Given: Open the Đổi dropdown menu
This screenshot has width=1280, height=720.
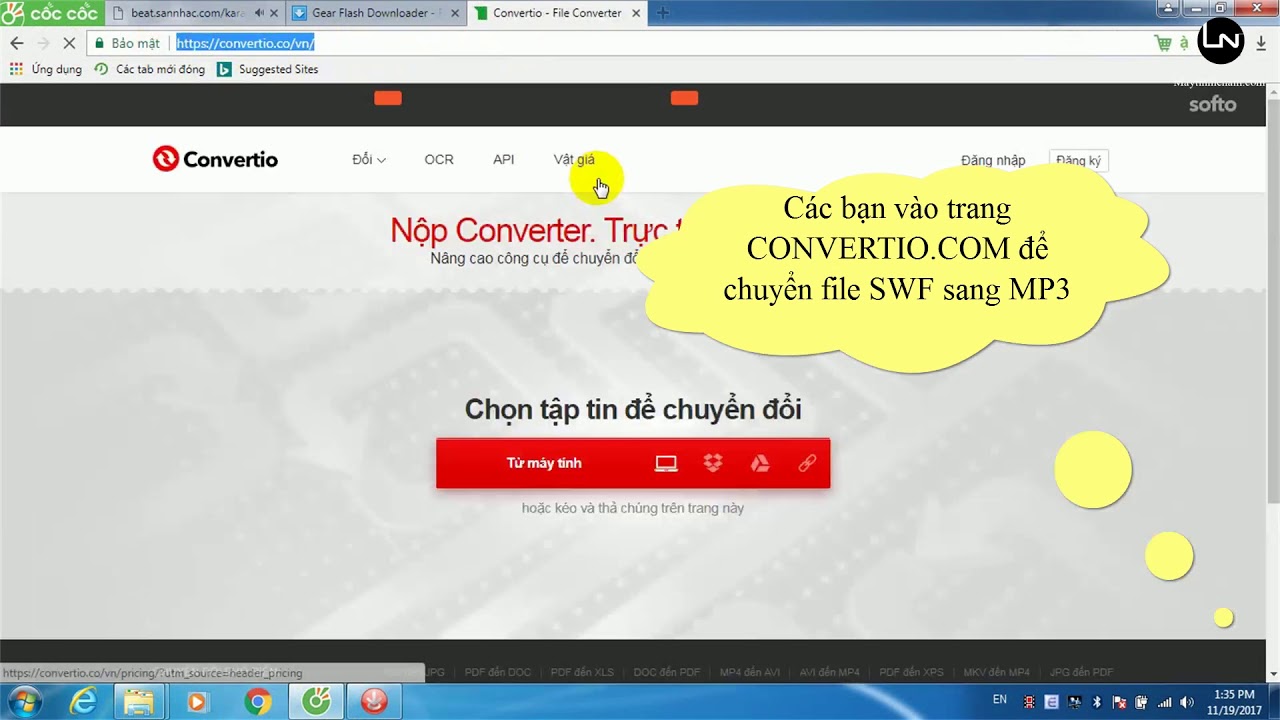Looking at the screenshot, I should pyautogui.click(x=369, y=160).
